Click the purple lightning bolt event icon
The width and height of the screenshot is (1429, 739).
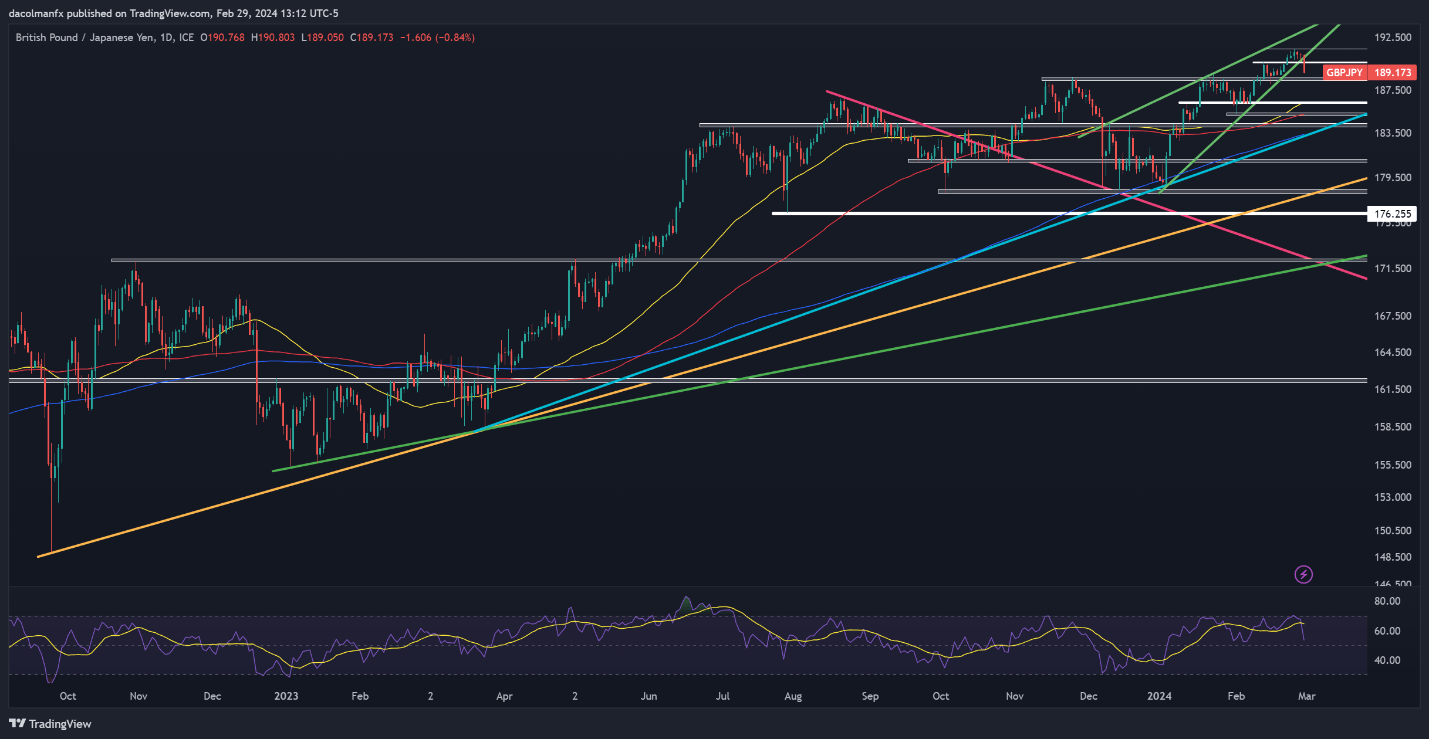click(x=1303, y=574)
